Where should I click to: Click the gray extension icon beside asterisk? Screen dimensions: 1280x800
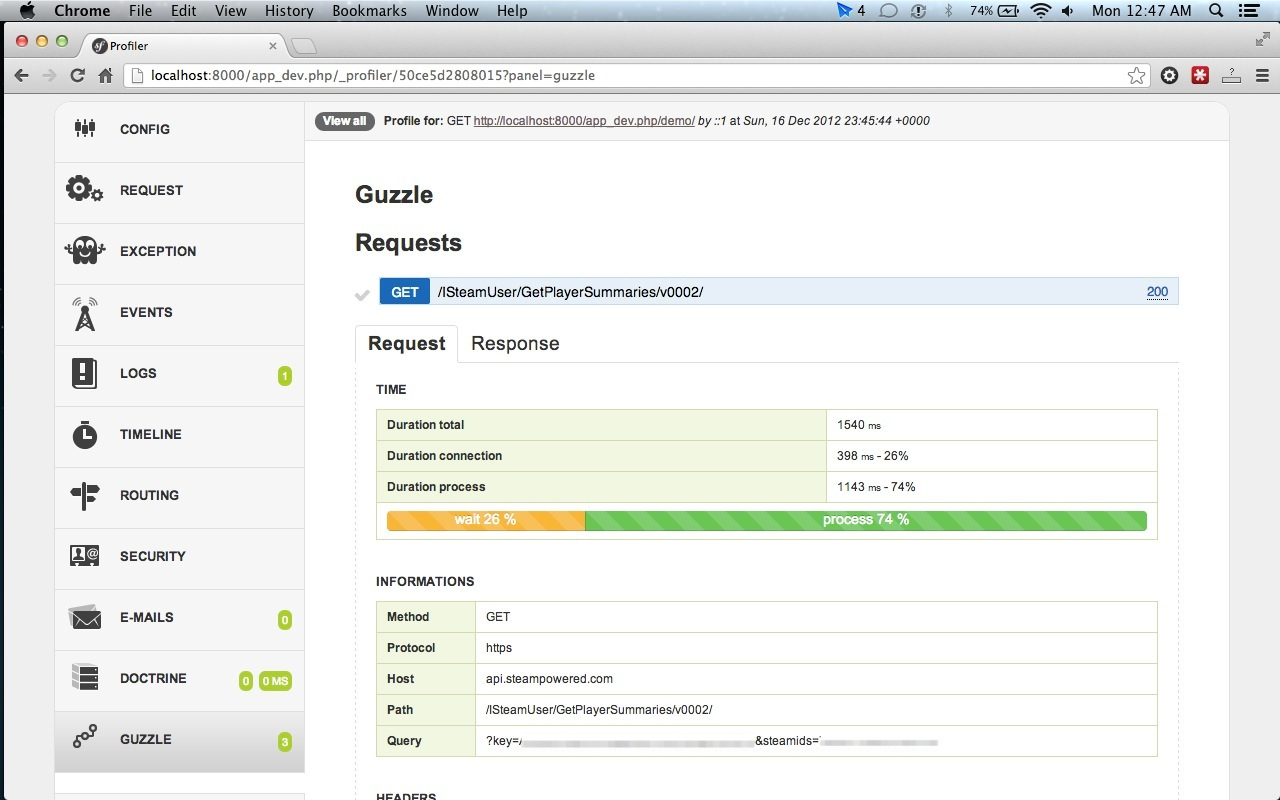[1231, 75]
